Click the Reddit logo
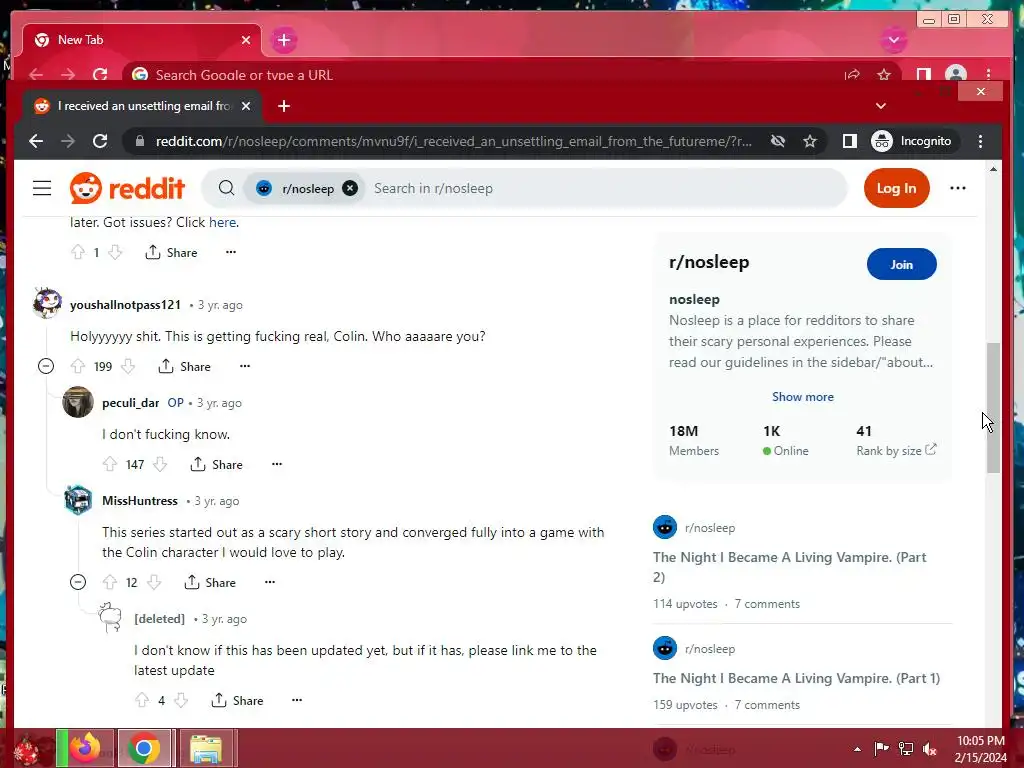The height and width of the screenshot is (768, 1024). [x=127, y=188]
